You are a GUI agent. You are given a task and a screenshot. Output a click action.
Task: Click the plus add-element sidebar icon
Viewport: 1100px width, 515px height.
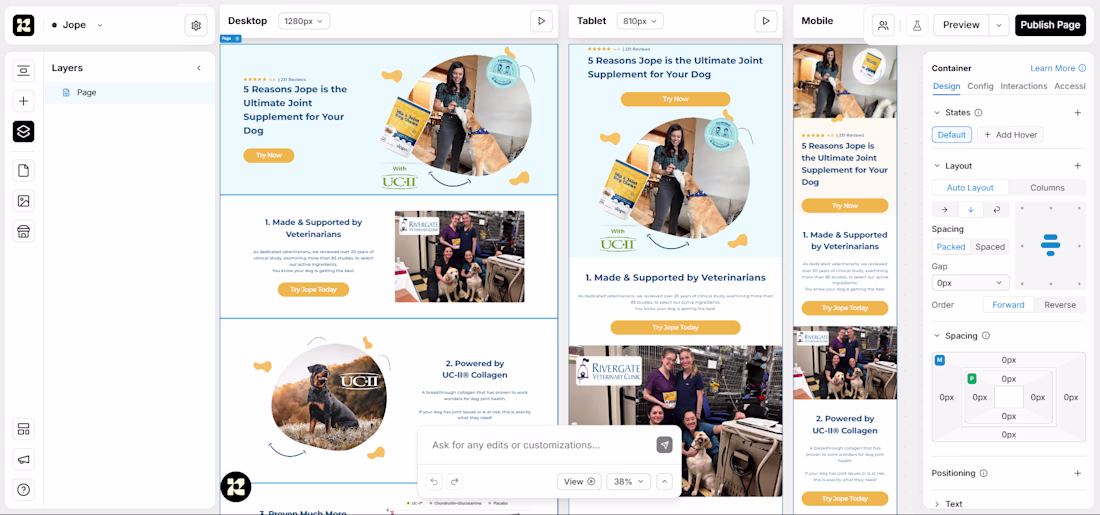pos(23,101)
